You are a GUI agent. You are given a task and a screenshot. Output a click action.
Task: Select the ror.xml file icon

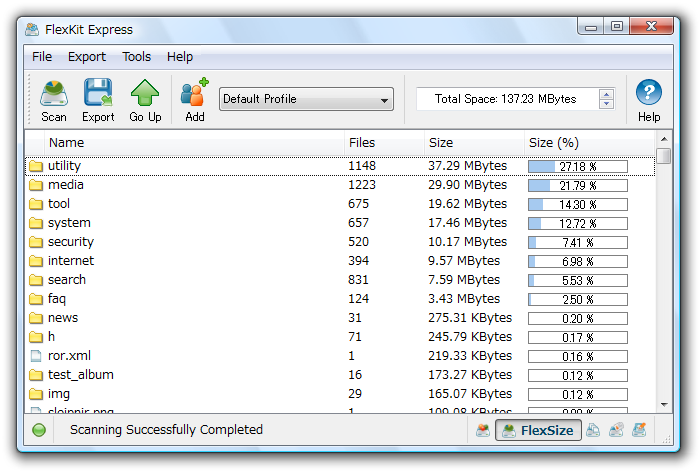pos(36,356)
